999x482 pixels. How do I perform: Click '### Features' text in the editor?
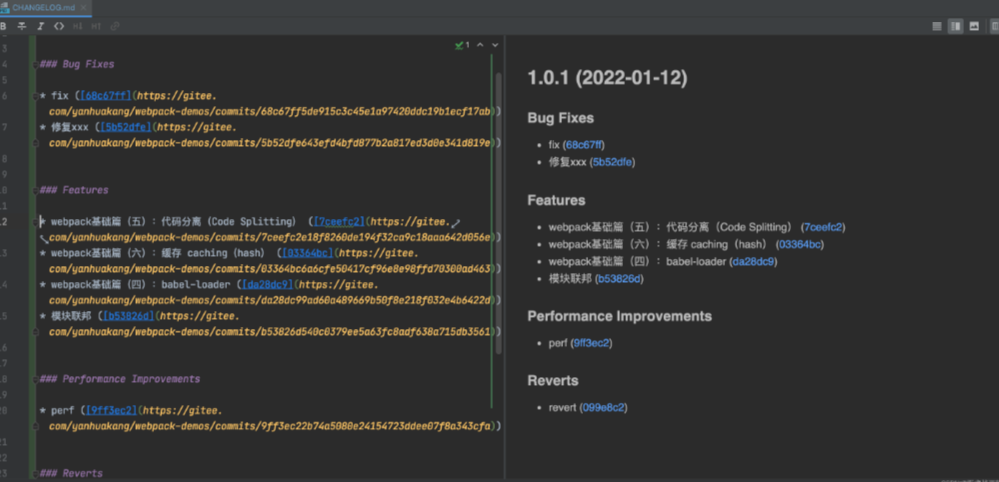click(x=74, y=190)
